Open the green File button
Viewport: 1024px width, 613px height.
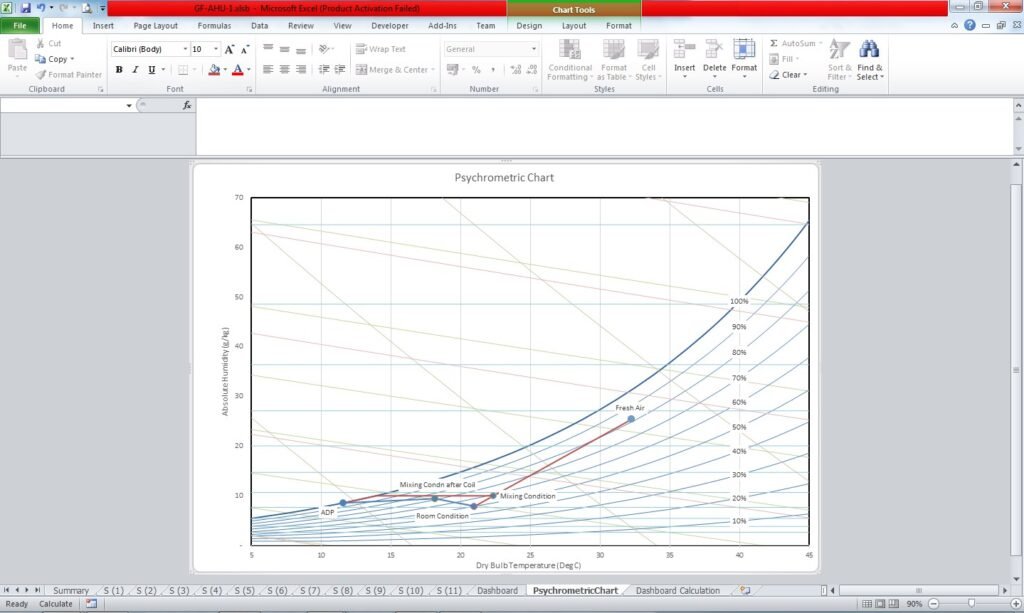(20, 25)
